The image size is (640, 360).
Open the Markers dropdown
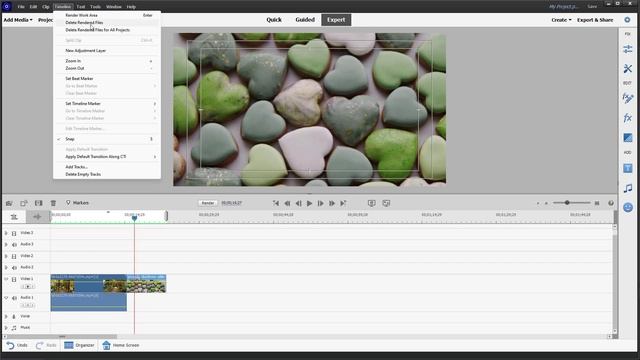[77, 203]
